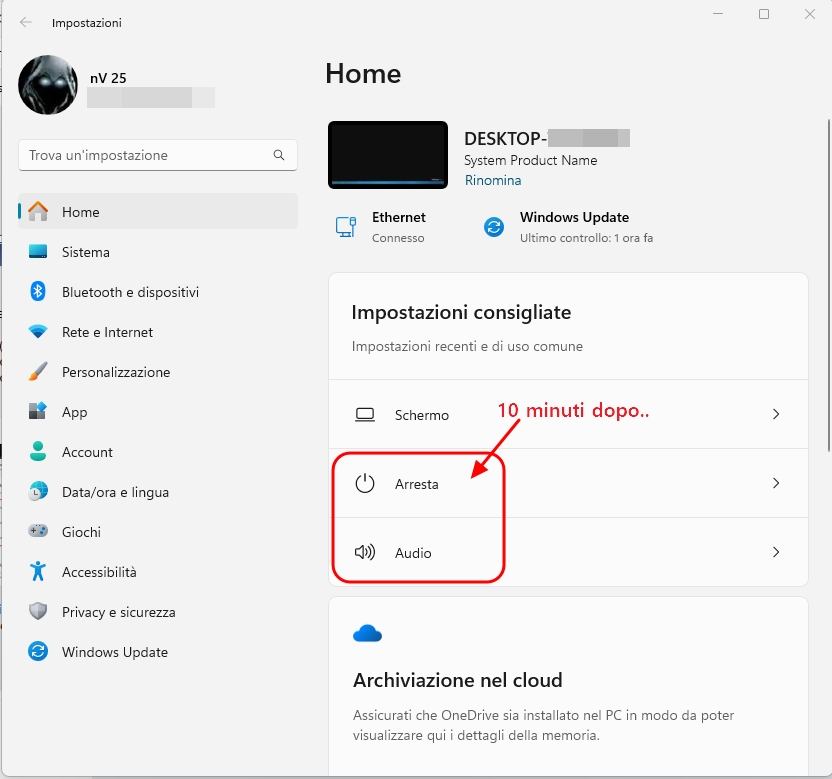Image resolution: width=832 pixels, height=779 pixels.
Task: Click the vertical scrollbar on the right
Action: click(829, 286)
